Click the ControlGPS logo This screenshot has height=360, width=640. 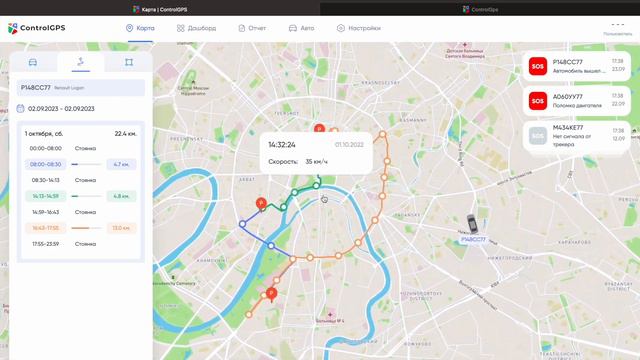tap(37, 28)
